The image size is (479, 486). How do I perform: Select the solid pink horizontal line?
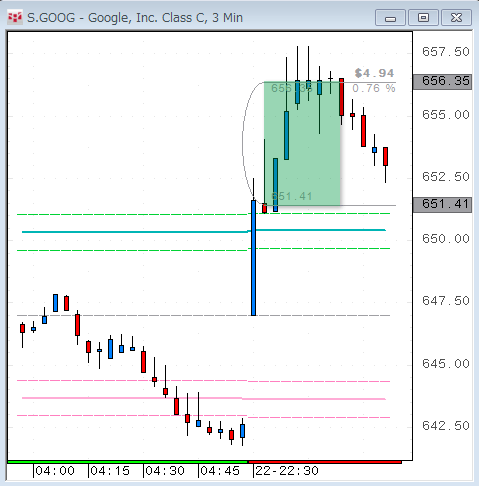204,398
